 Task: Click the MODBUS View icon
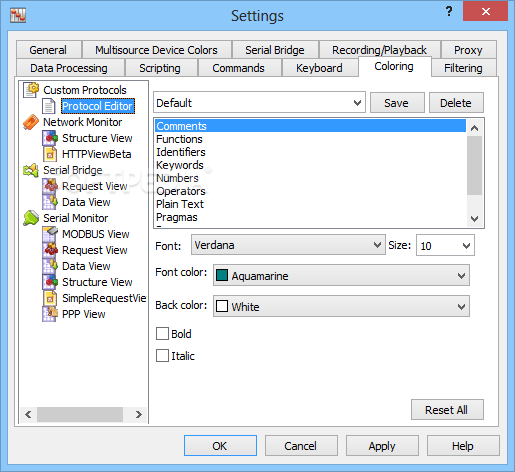pyautogui.click(x=50, y=234)
